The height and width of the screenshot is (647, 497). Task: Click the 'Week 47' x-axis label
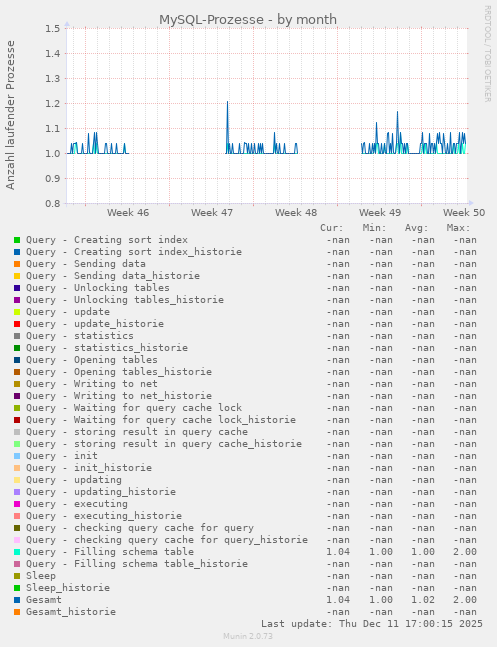(x=212, y=213)
